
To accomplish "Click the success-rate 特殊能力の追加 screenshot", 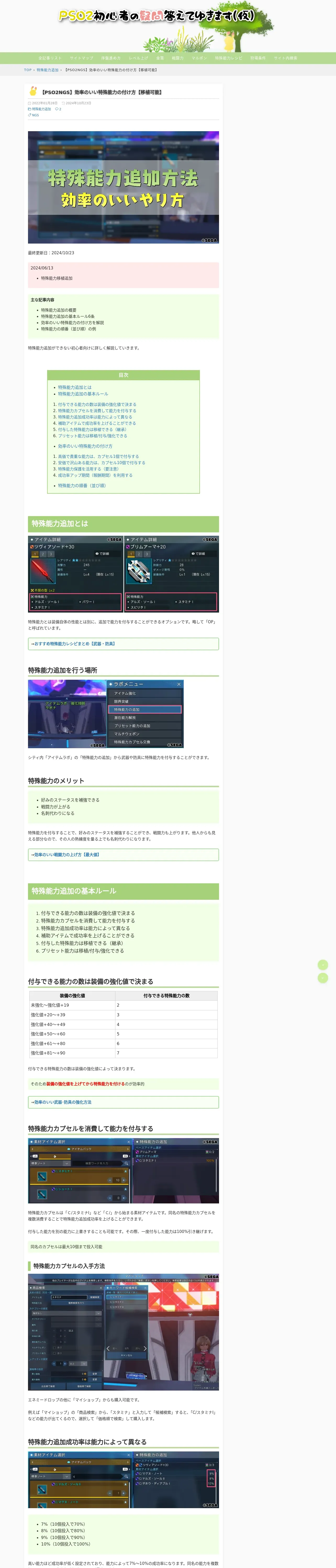I will [123, 1480].
